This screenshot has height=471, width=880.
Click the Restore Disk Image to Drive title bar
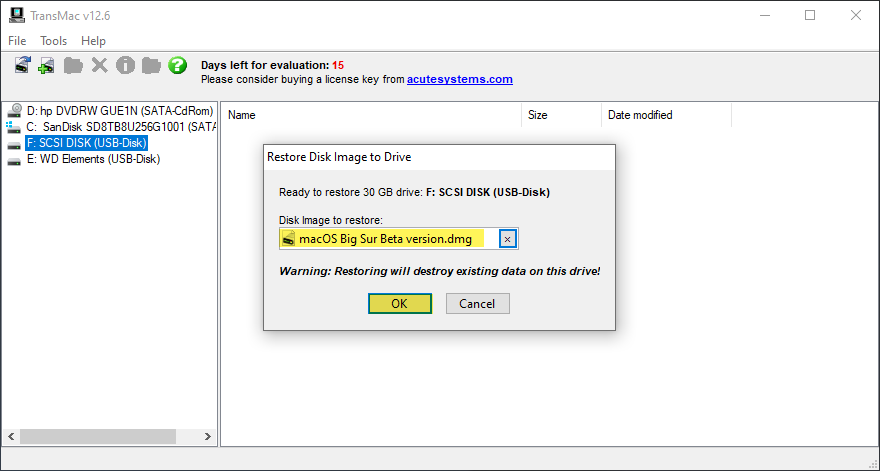click(439, 157)
